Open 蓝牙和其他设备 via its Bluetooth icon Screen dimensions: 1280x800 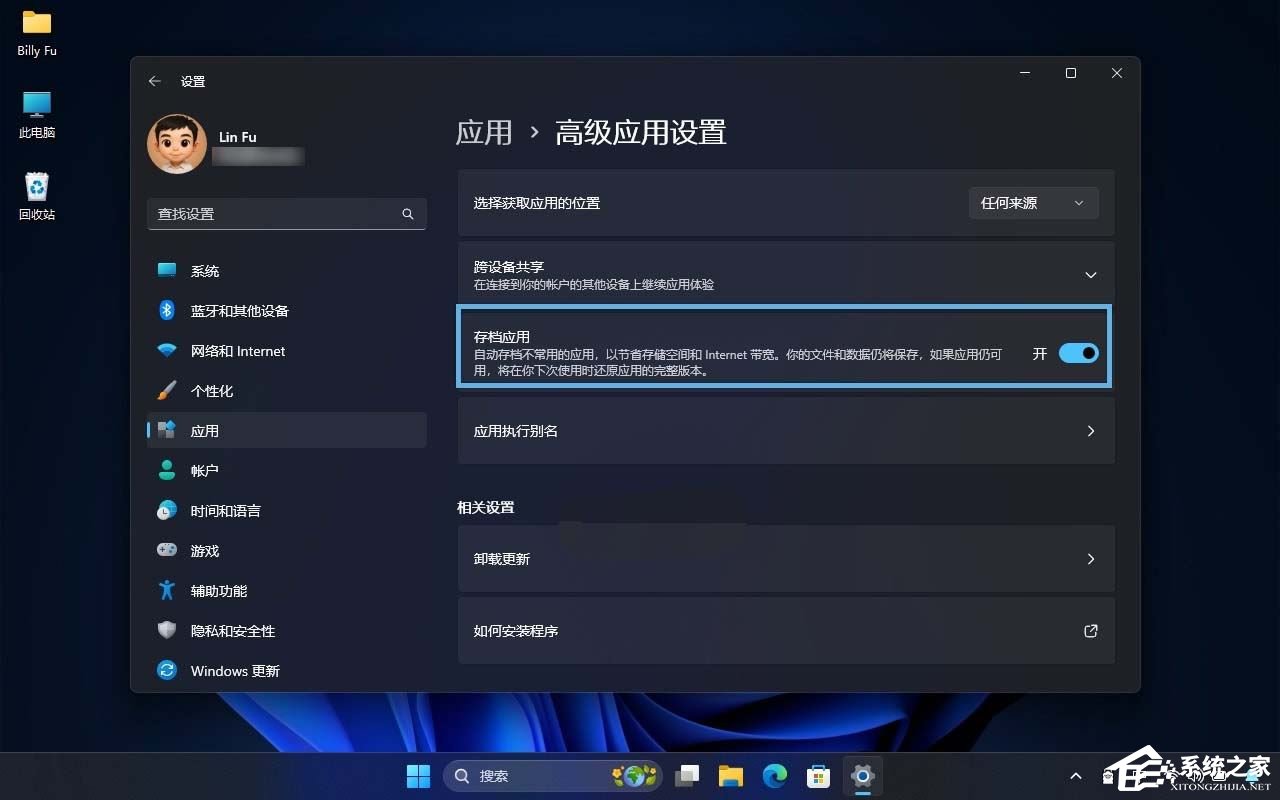[166, 310]
